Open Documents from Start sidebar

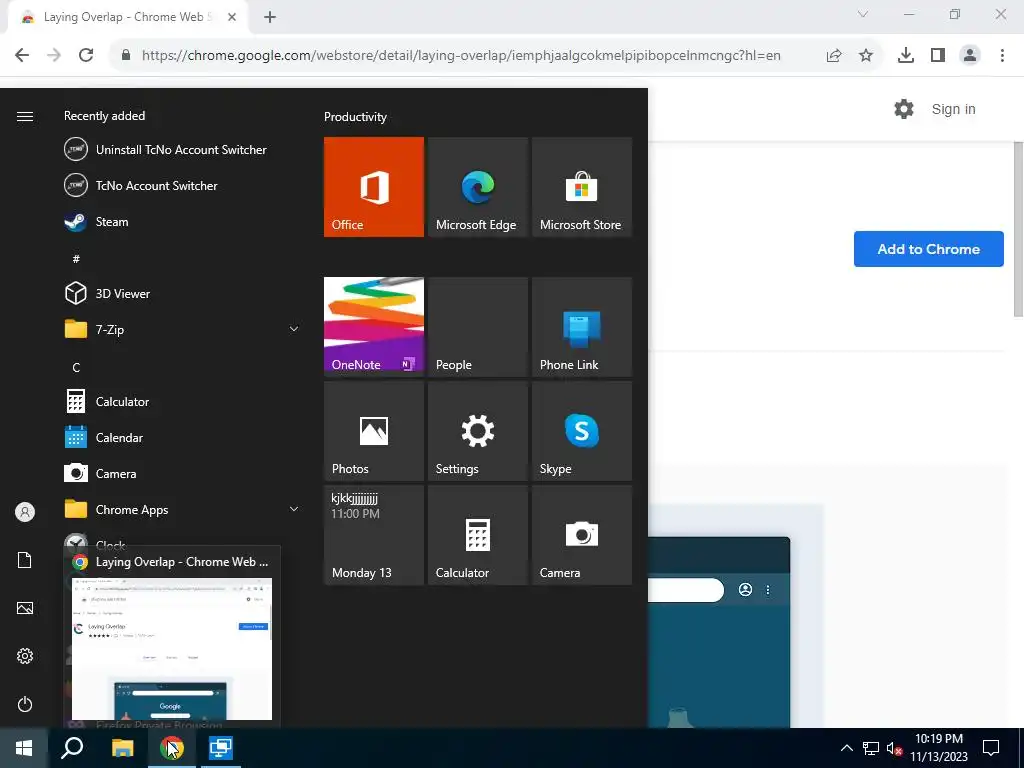point(25,560)
